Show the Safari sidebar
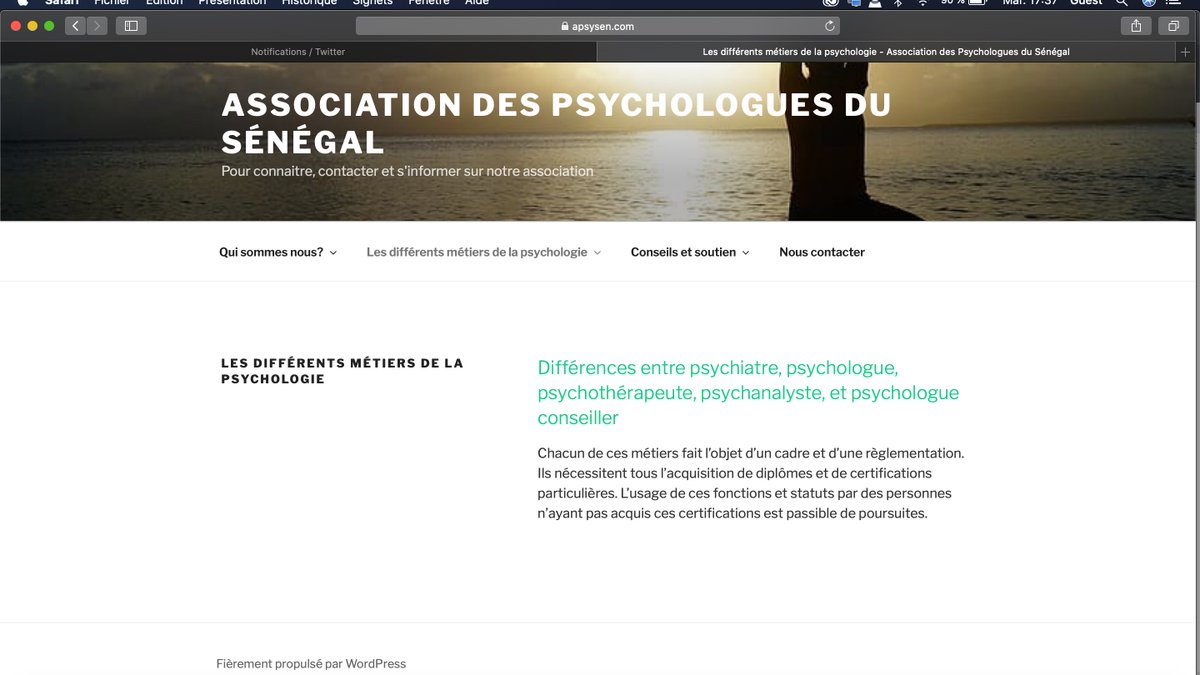 coord(131,26)
